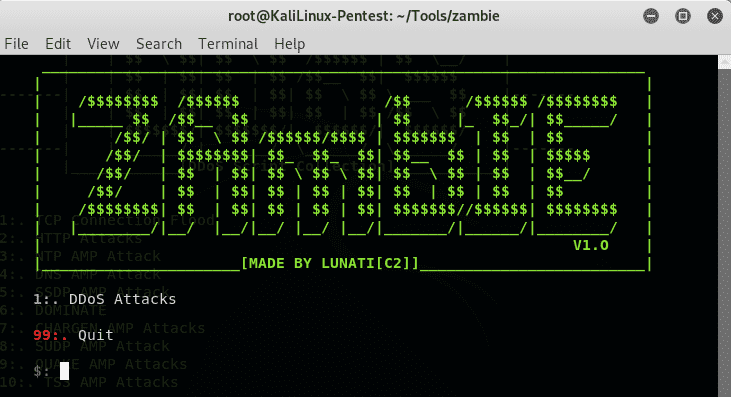Click the scrollbar up arrow

(724, 62)
